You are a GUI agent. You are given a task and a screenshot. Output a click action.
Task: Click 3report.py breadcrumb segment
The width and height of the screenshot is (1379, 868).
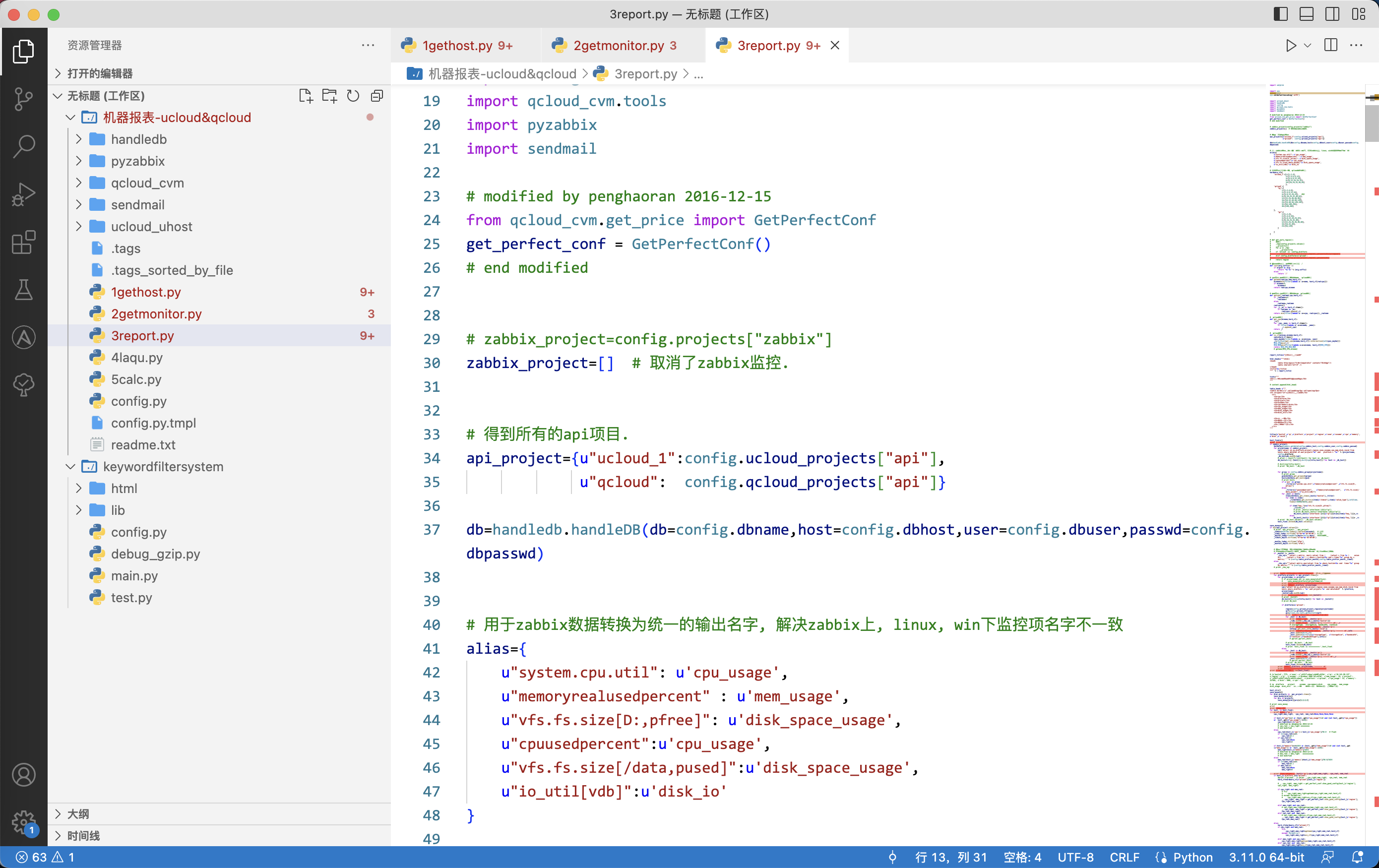[635, 74]
